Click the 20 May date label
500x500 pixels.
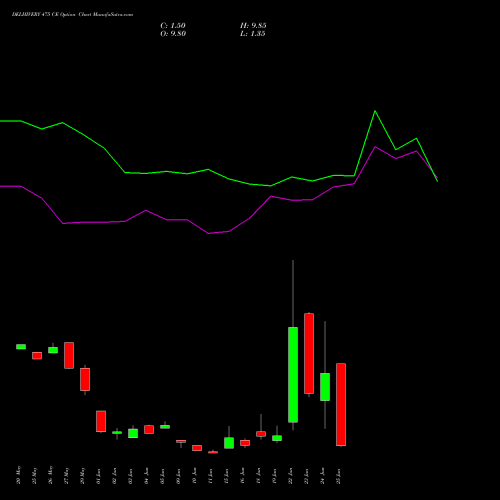pos(18,475)
